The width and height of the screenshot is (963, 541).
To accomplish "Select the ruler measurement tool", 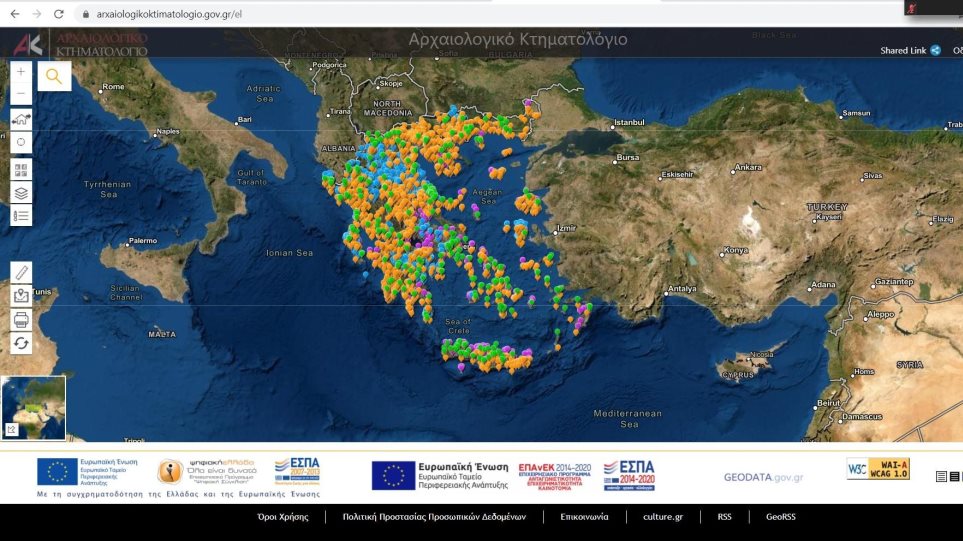I will pos(21,272).
